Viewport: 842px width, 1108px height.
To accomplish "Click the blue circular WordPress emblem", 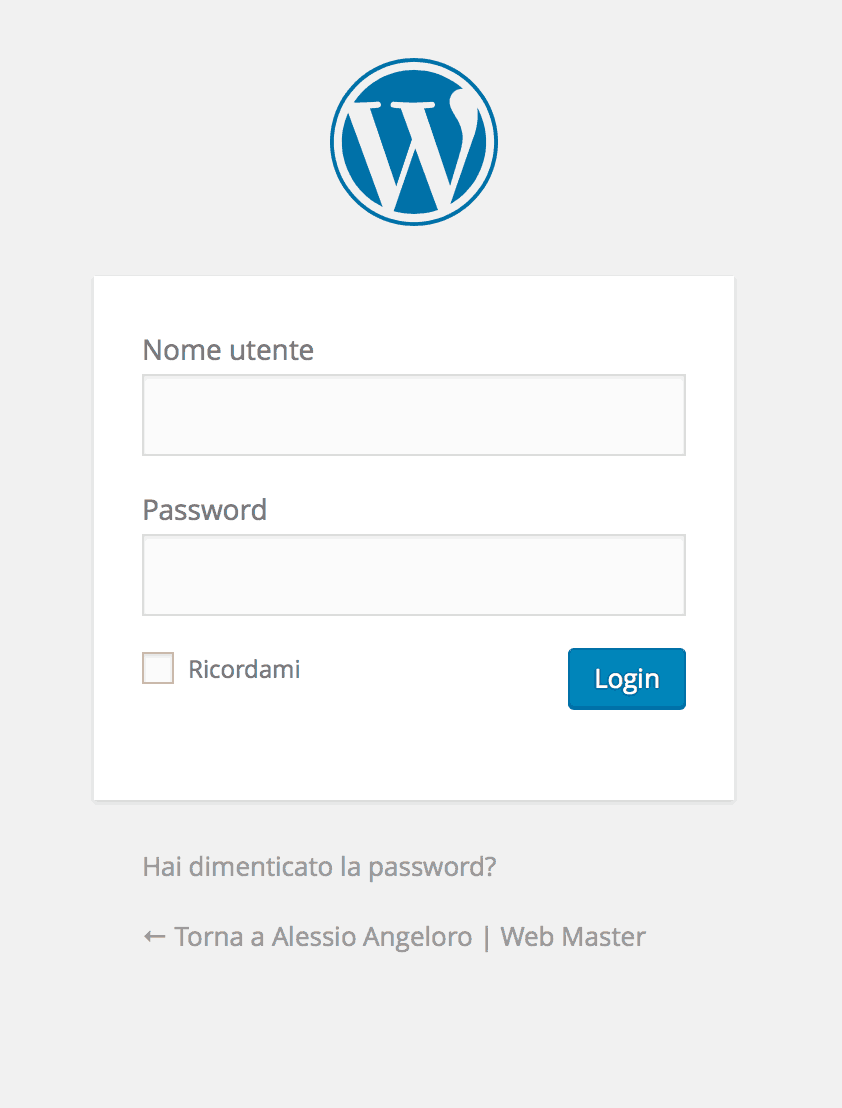I will pos(413,141).
